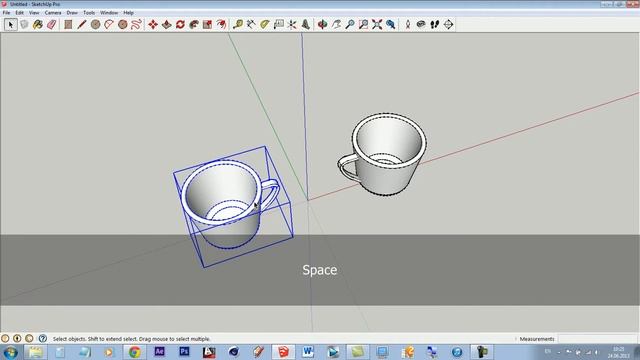Activate the Text label tool

[x=279, y=24]
